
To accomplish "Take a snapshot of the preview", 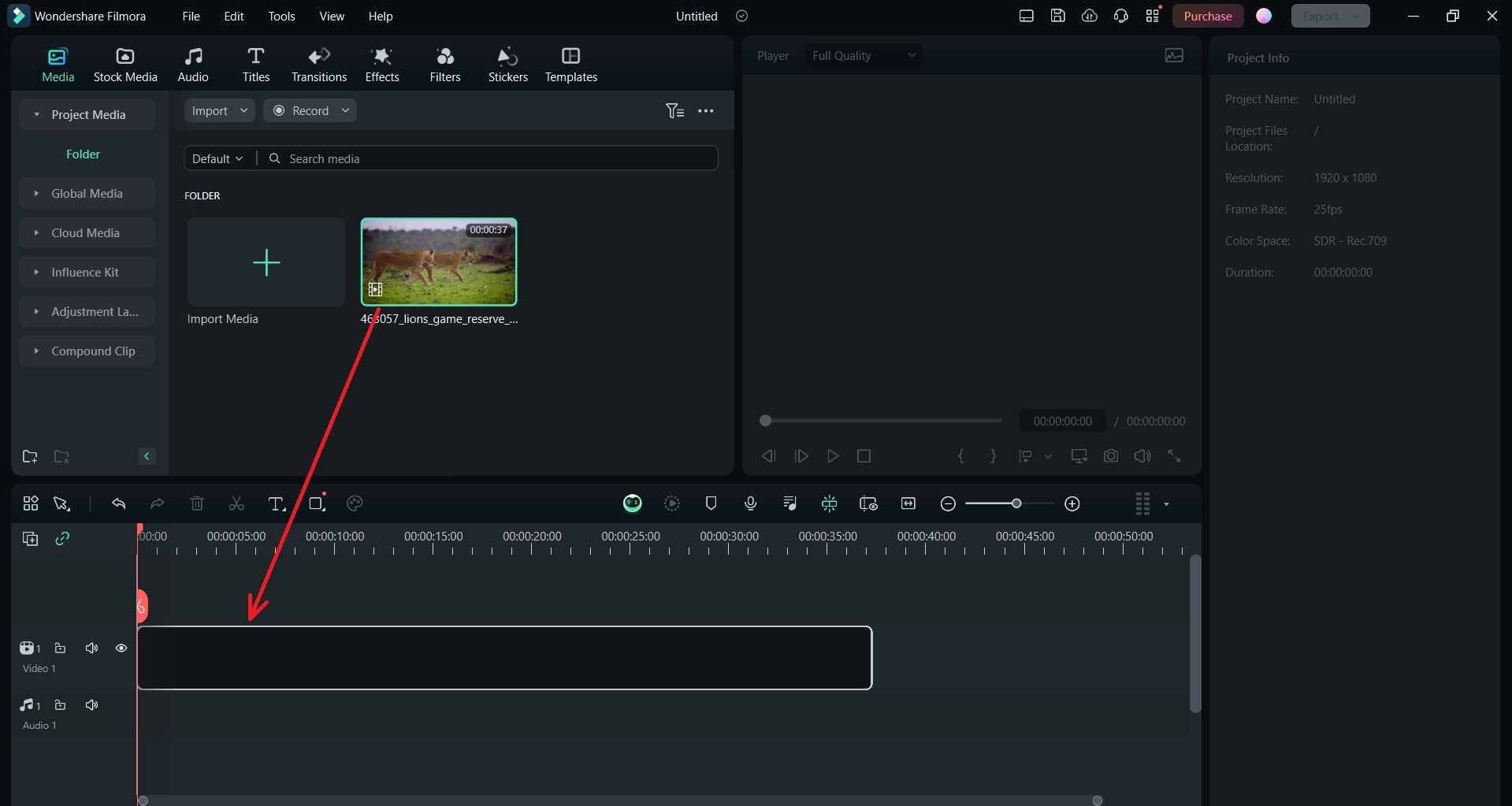I will tap(1111, 456).
